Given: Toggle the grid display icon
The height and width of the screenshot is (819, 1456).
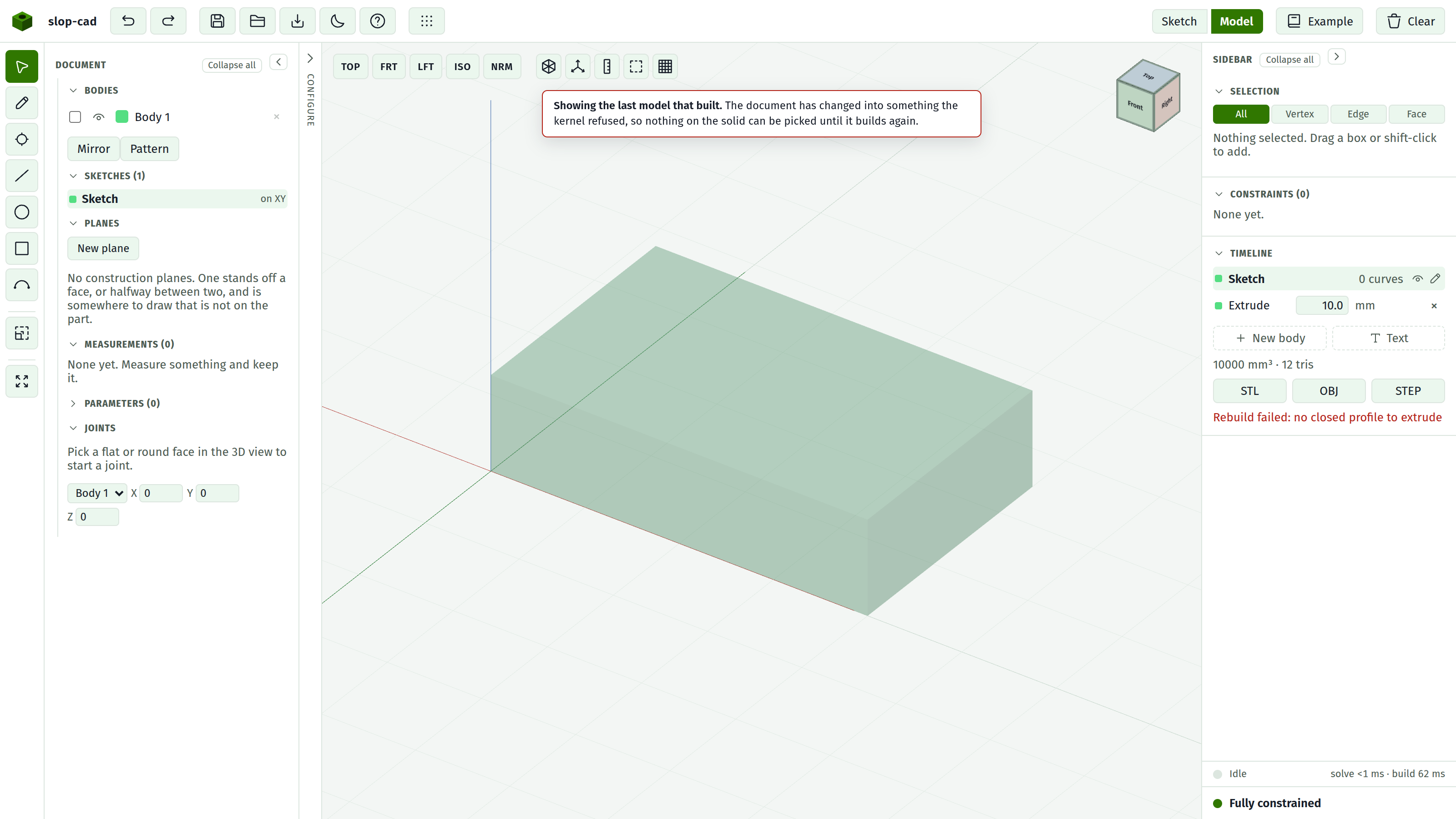Looking at the screenshot, I should click(665, 67).
